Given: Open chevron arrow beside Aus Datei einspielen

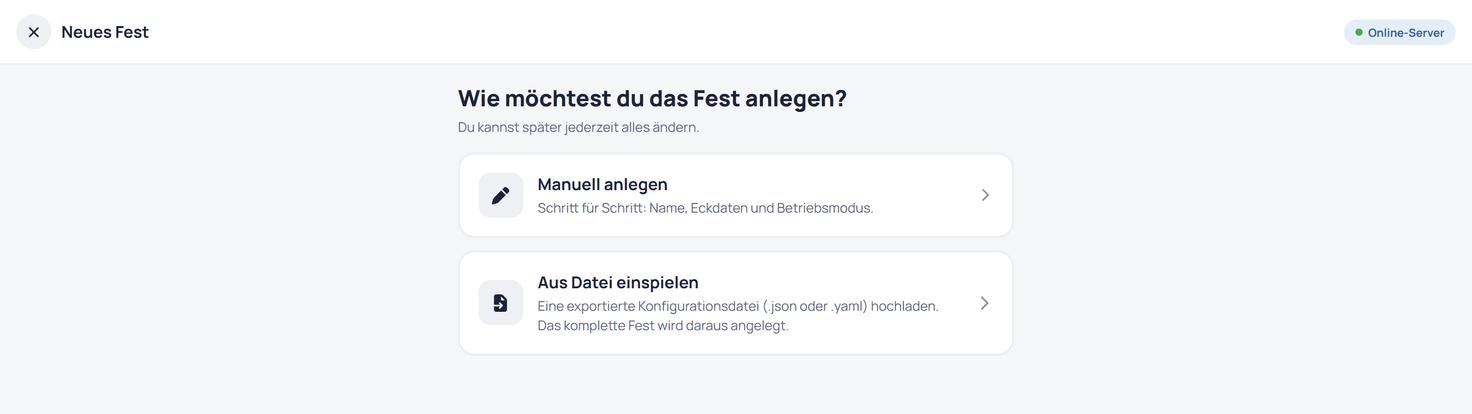Looking at the screenshot, I should point(985,303).
